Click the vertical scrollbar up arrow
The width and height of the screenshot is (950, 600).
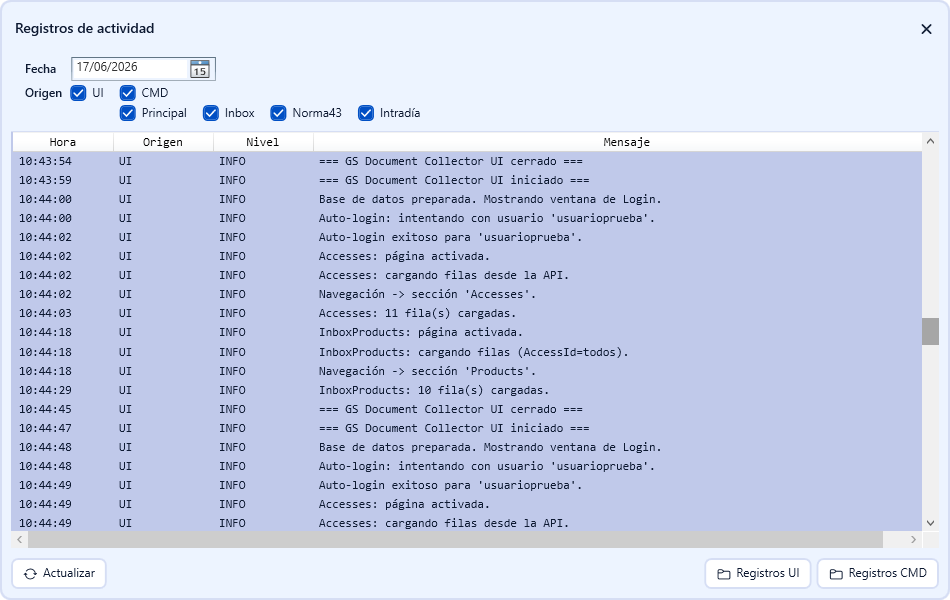click(x=930, y=141)
